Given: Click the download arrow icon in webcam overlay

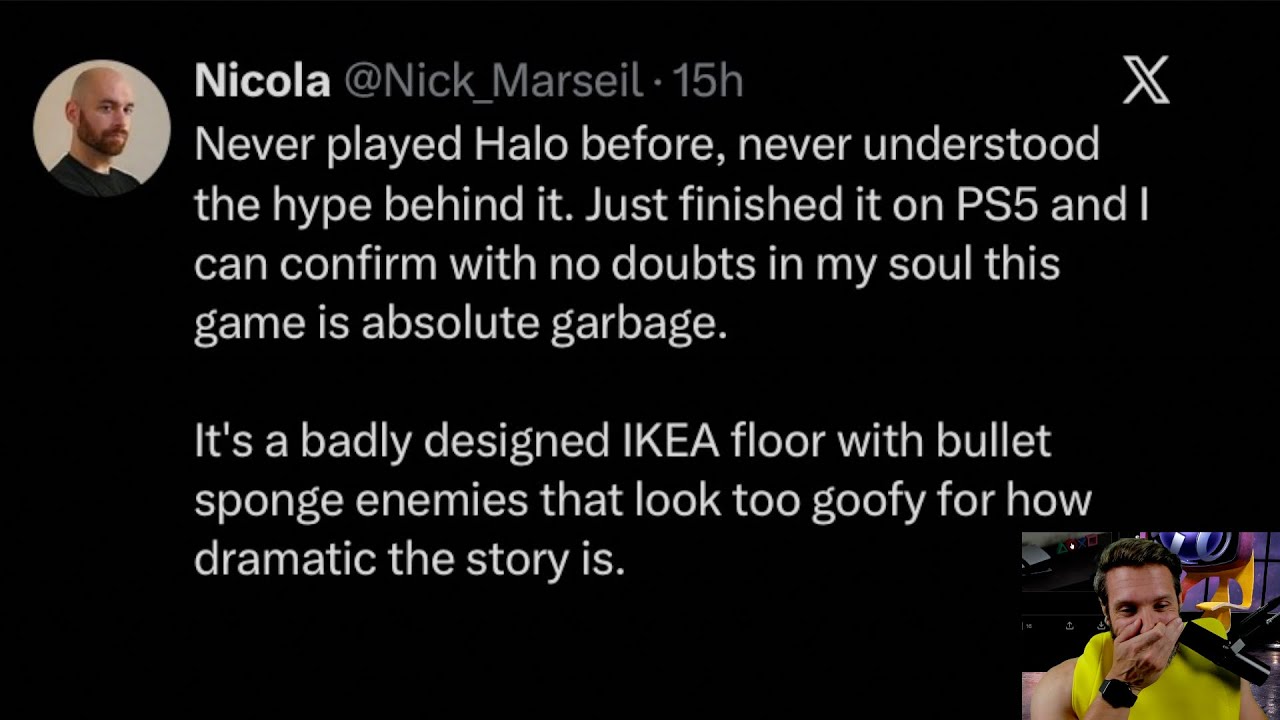Looking at the screenshot, I should coord(1101,626).
